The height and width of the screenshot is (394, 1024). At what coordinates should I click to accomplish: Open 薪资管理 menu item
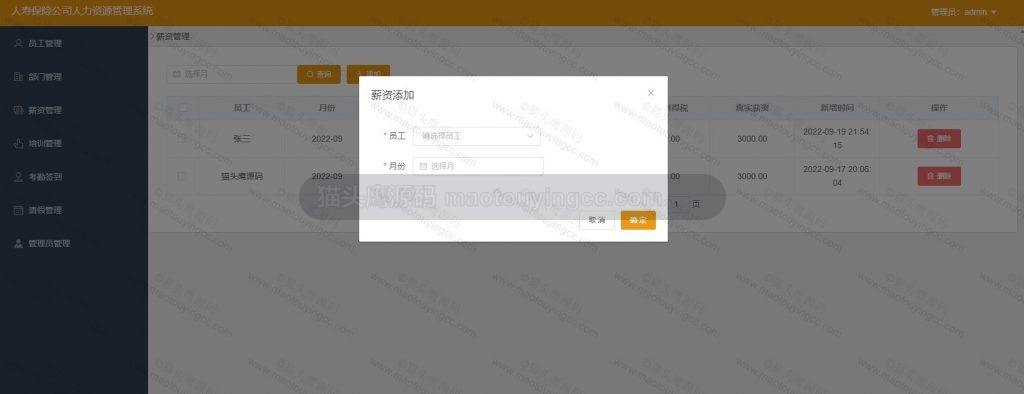click(74, 110)
